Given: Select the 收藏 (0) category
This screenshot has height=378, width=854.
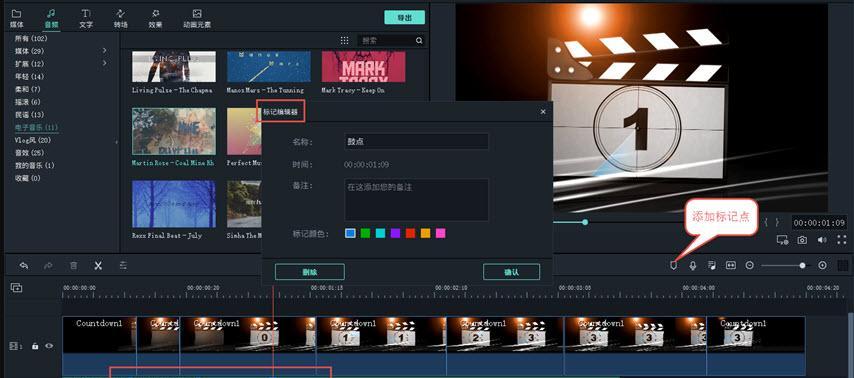Looking at the screenshot, I should point(28,178).
